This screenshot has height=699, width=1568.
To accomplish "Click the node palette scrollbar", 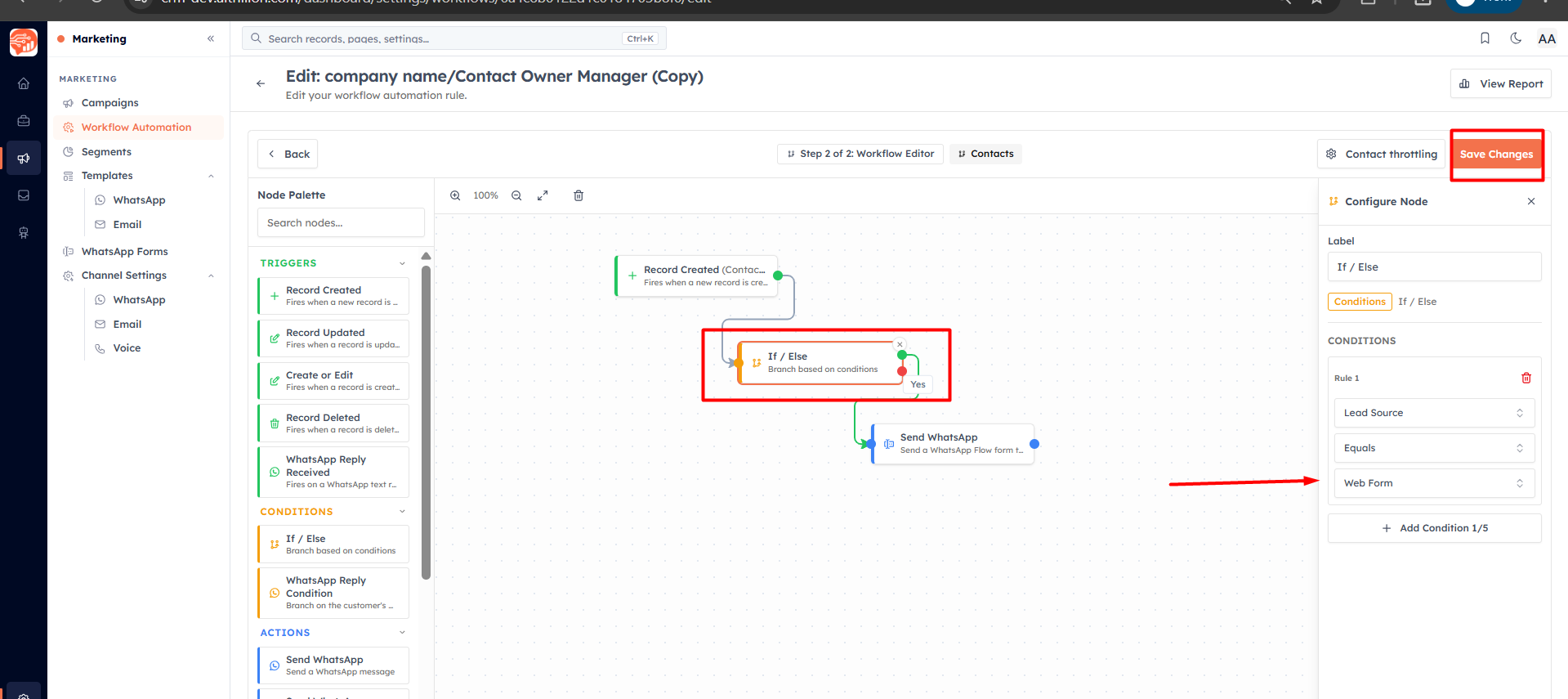I will (426, 421).
